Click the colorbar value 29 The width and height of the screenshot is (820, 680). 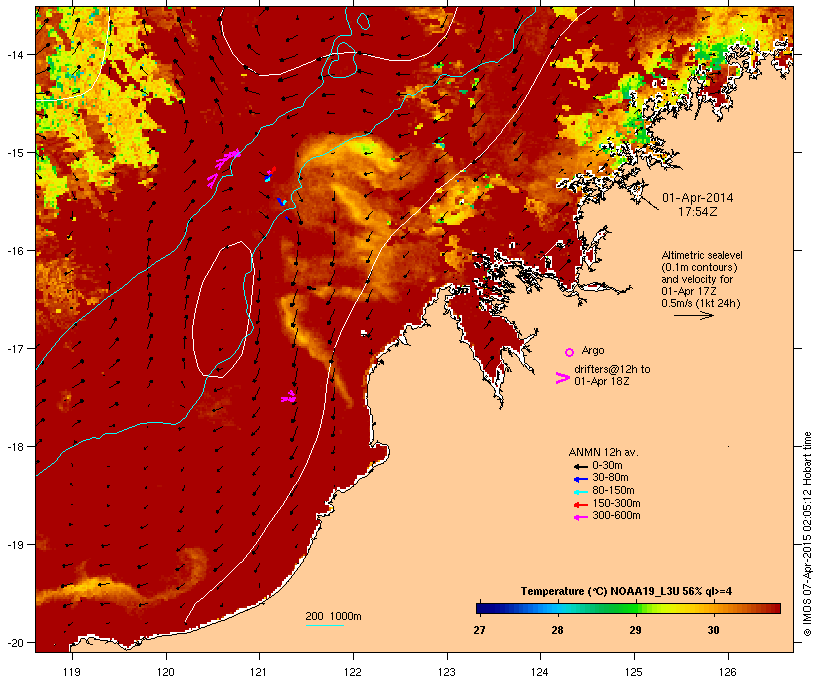coord(635,630)
